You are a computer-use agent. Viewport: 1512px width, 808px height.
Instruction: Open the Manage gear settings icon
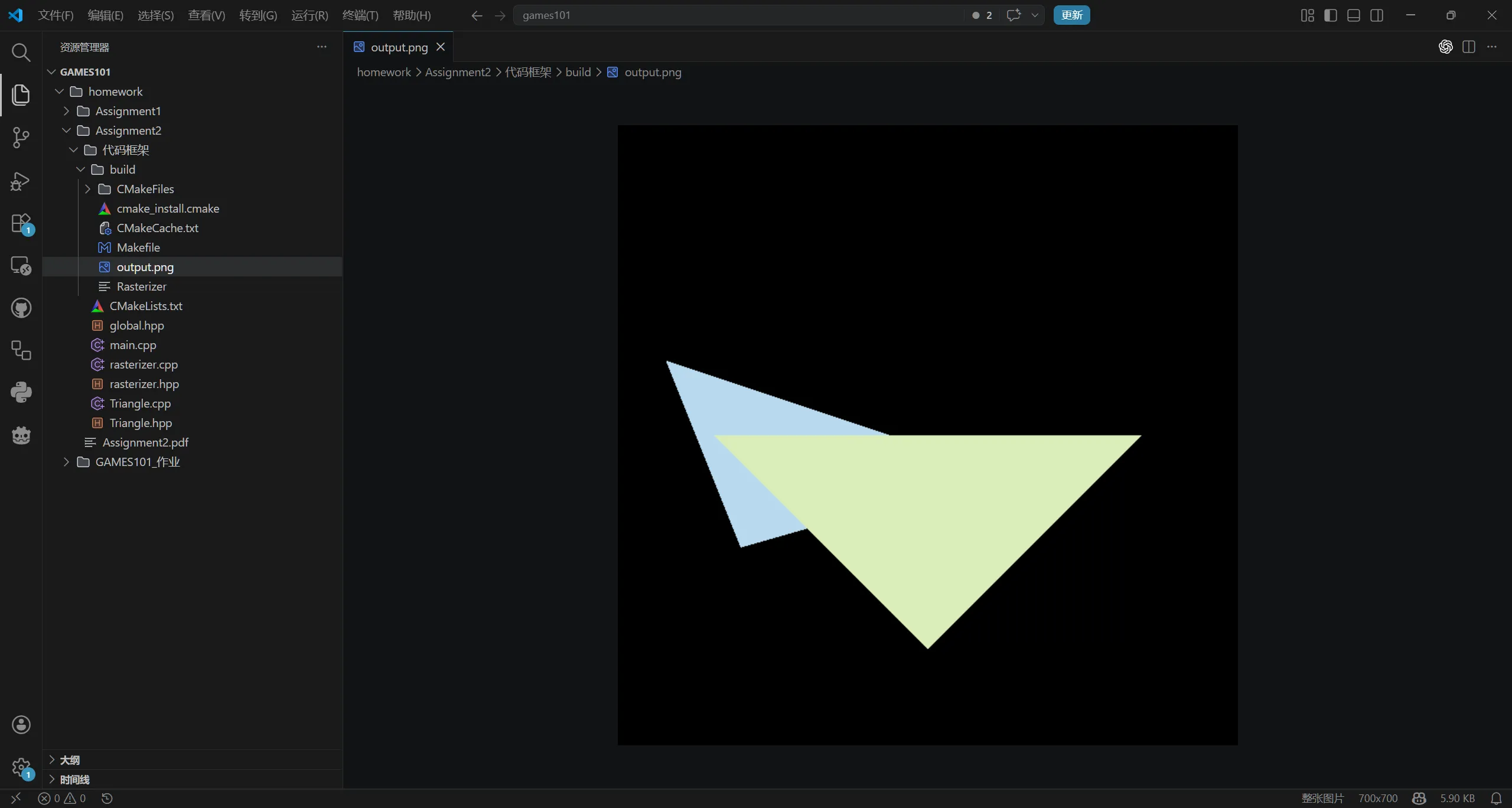coord(21,768)
